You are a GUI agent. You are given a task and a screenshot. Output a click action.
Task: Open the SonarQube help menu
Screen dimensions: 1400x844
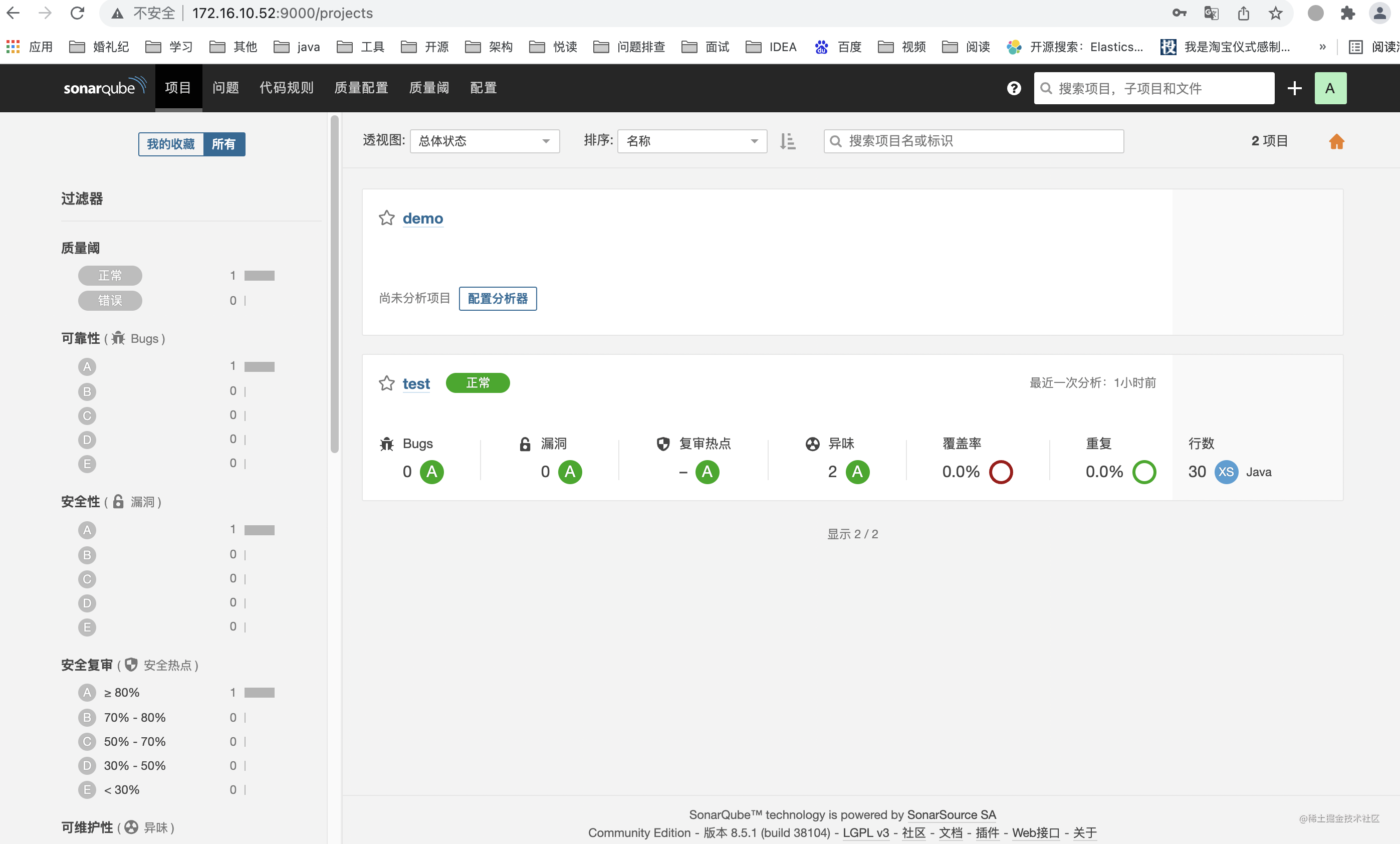click(1014, 88)
